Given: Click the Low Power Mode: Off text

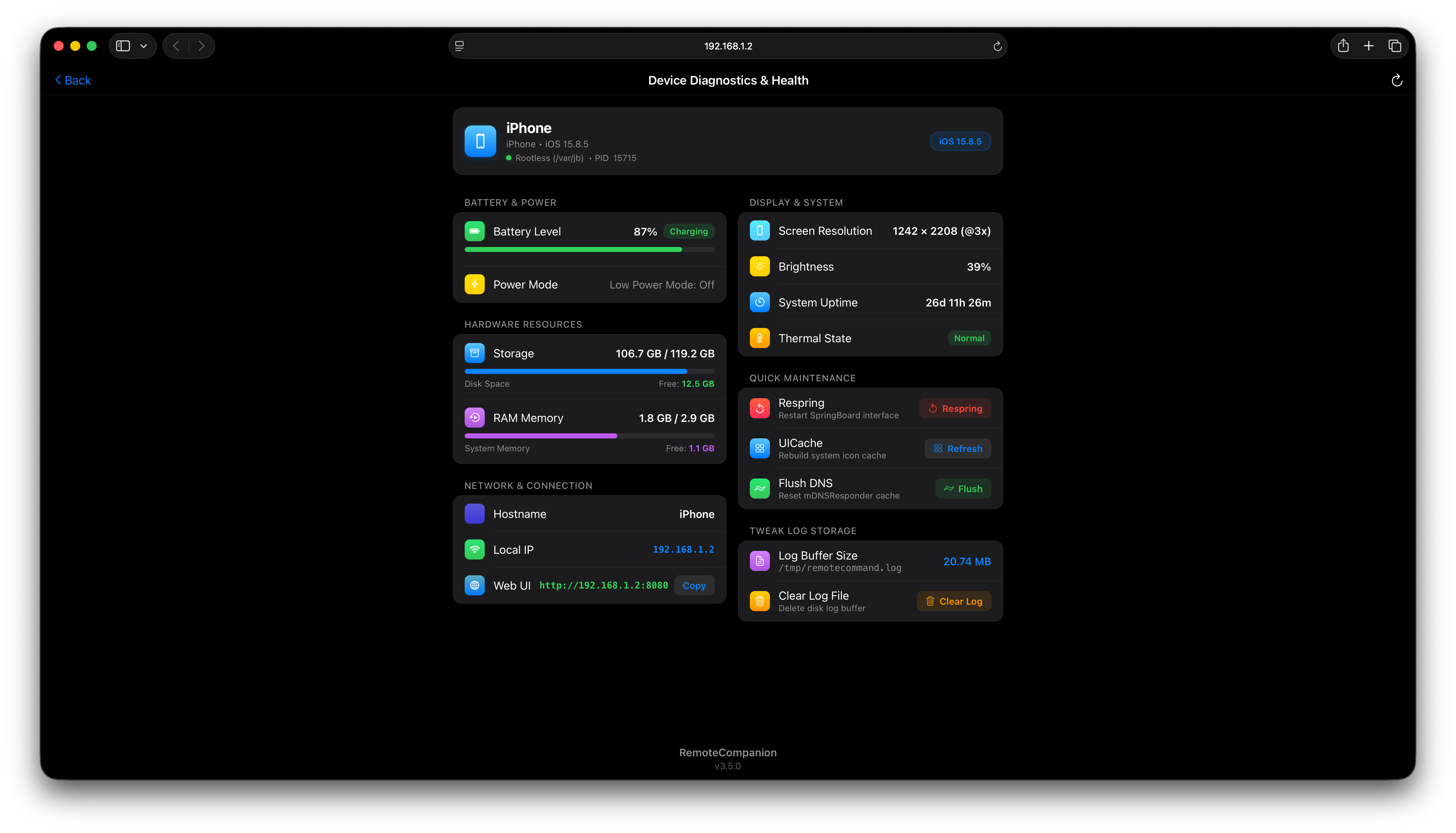Looking at the screenshot, I should coord(662,284).
